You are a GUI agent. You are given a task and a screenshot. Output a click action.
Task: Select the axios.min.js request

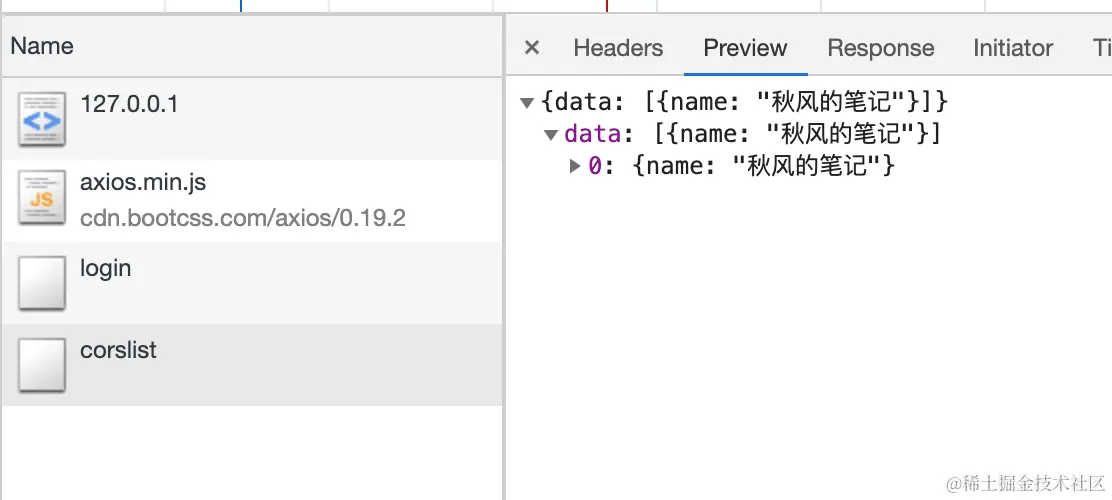[252, 201]
